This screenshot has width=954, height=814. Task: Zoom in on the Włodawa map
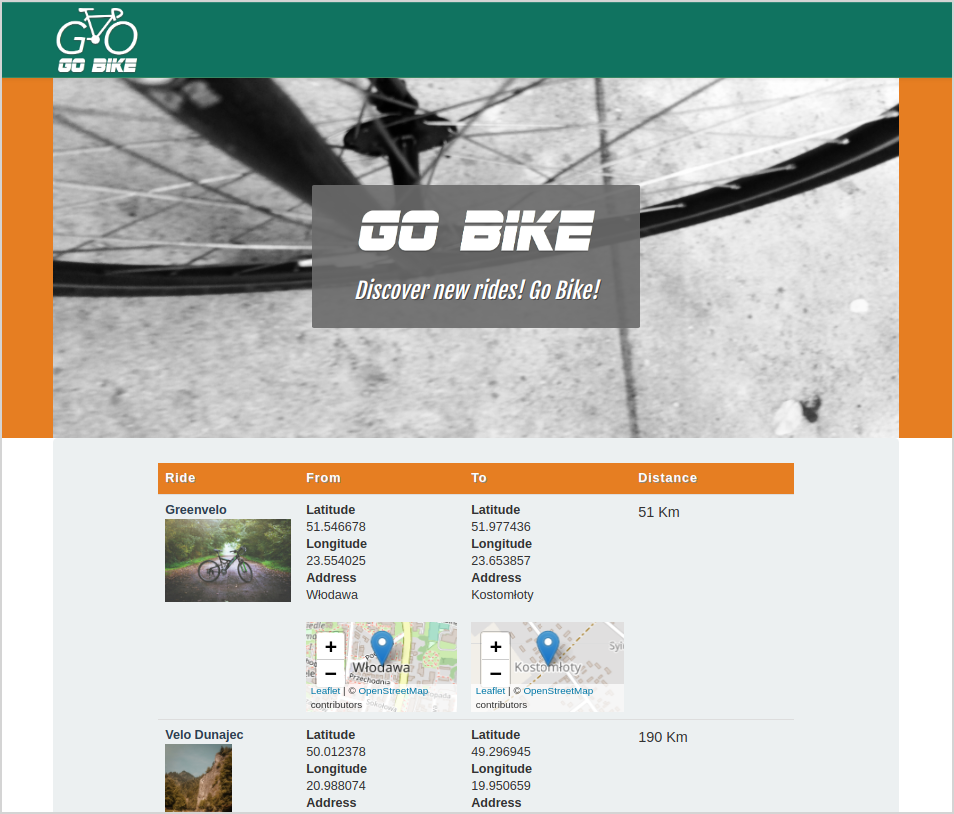329,647
